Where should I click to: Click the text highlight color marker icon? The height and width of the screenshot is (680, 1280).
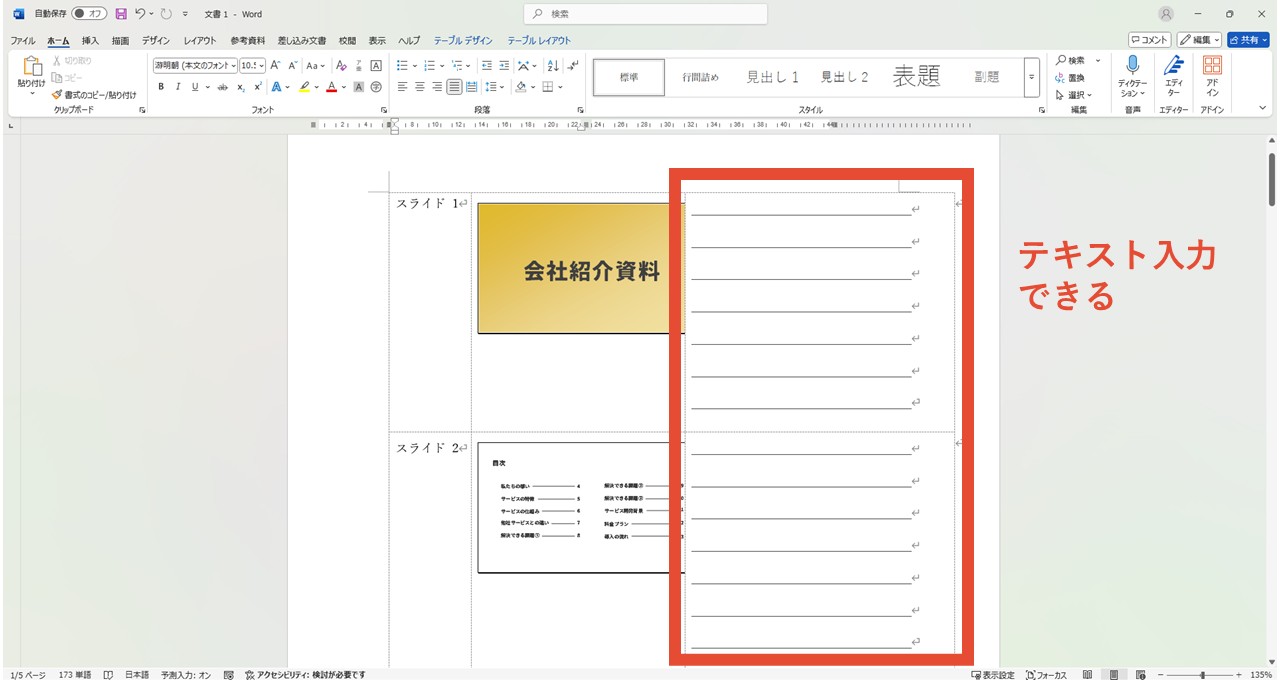[304, 87]
